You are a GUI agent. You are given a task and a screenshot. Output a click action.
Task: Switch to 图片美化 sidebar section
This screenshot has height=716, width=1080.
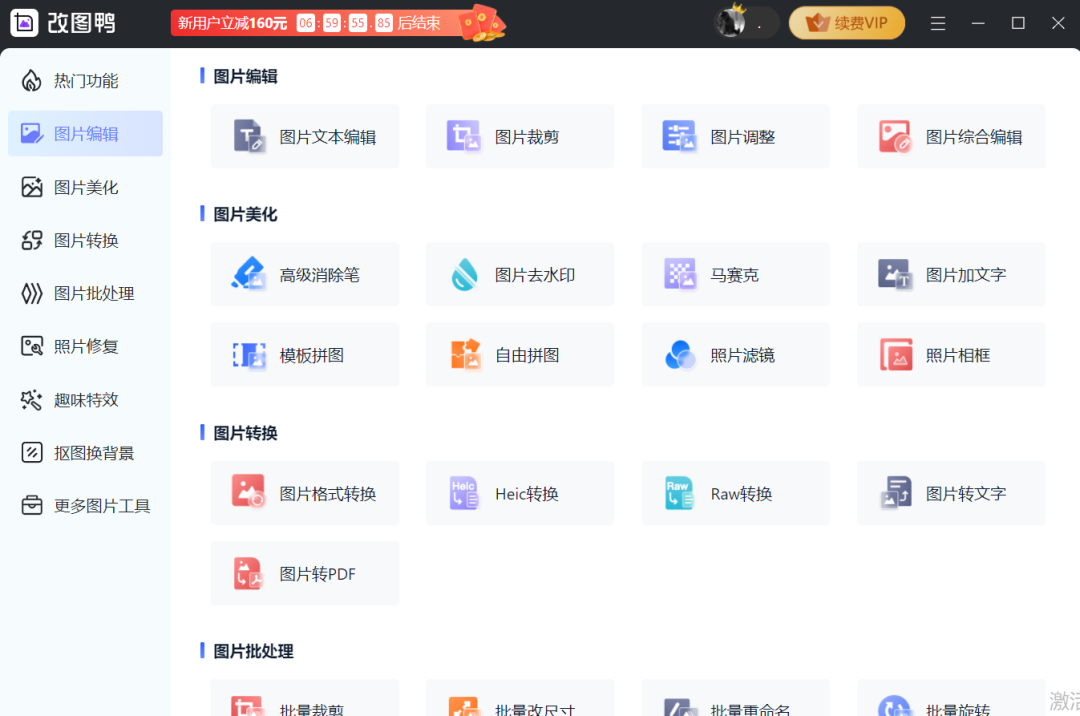(85, 187)
